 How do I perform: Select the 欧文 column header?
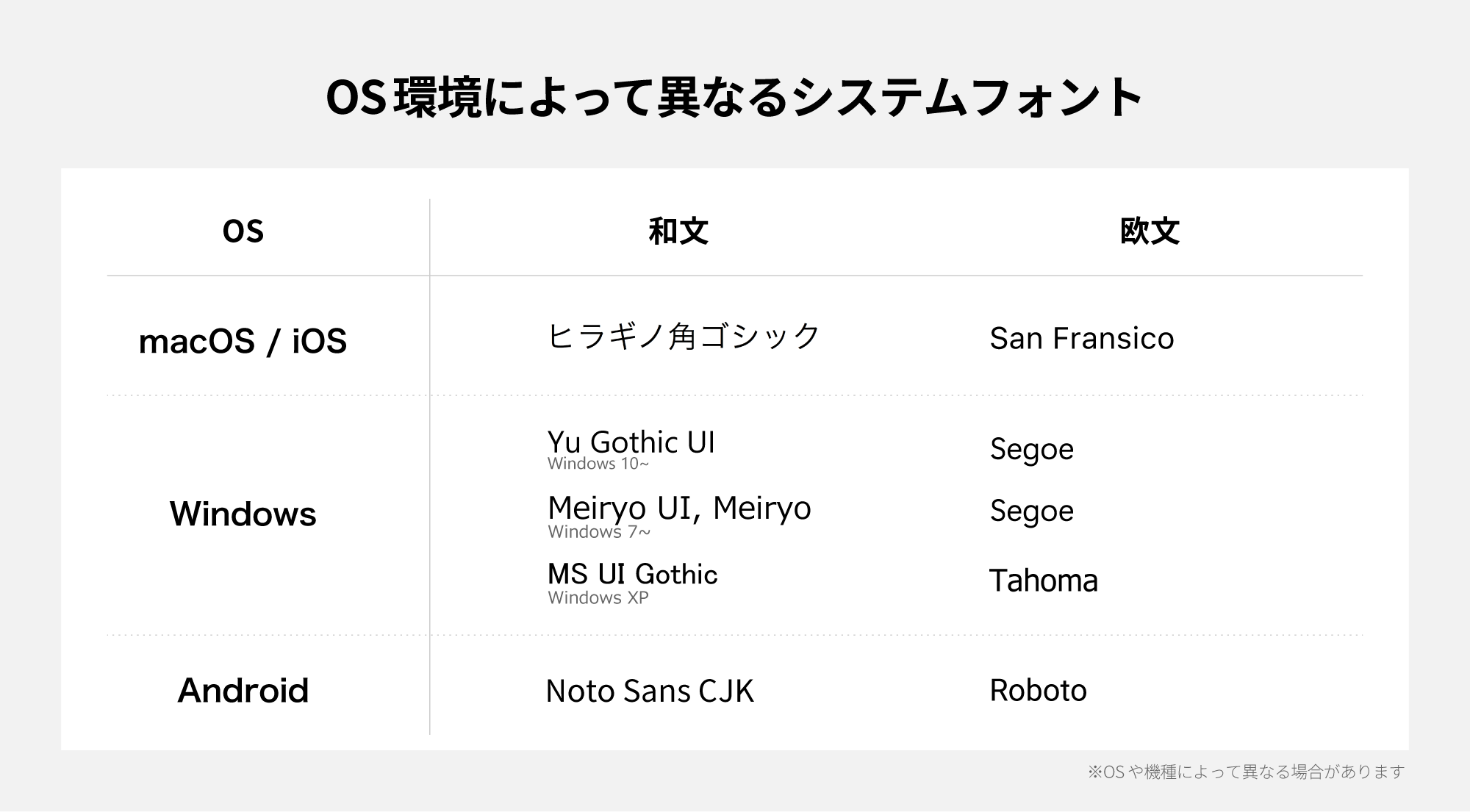pyautogui.click(x=1150, y=231)
